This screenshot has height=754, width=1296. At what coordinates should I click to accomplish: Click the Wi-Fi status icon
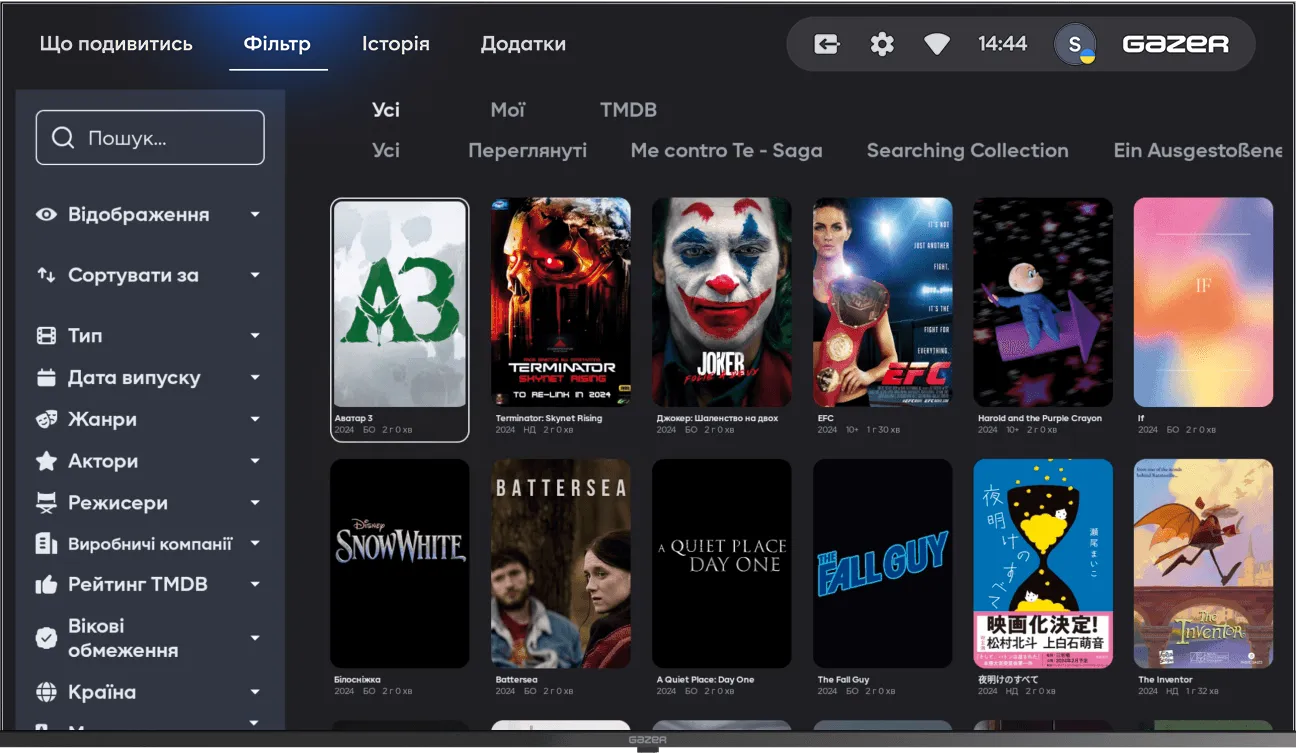pyautogui.click(x=937, y=44)
